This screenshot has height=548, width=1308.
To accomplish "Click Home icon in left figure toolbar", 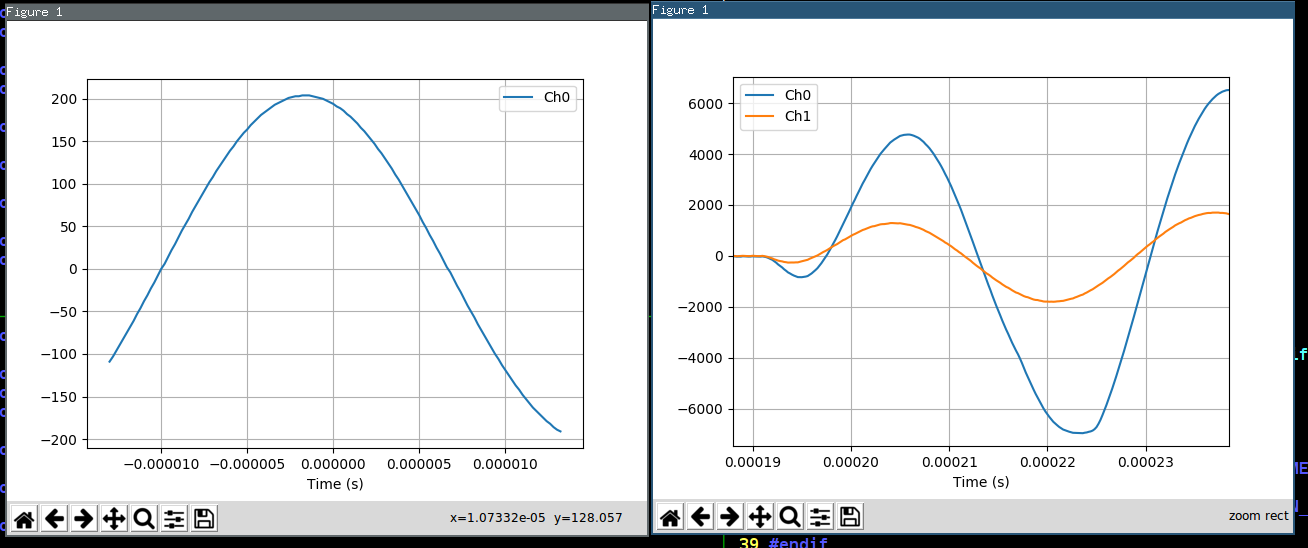I will pos(24,518).
